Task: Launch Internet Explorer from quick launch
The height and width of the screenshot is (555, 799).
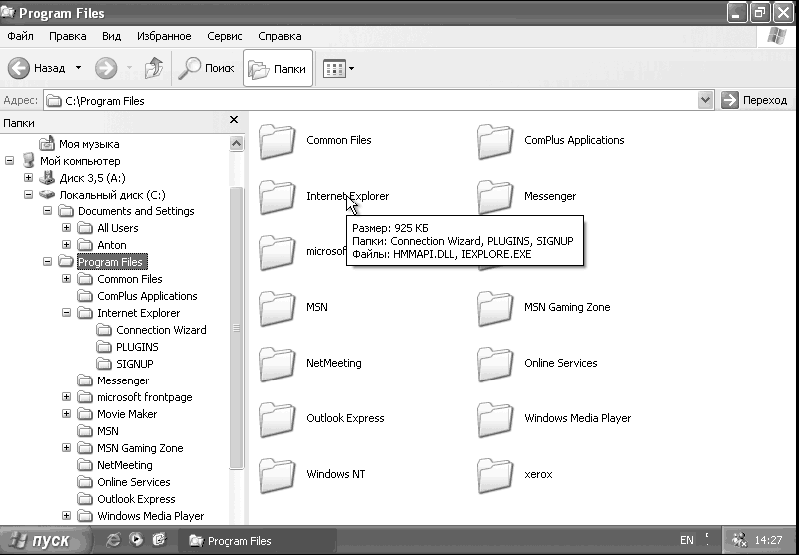Action: coord(114,540)
